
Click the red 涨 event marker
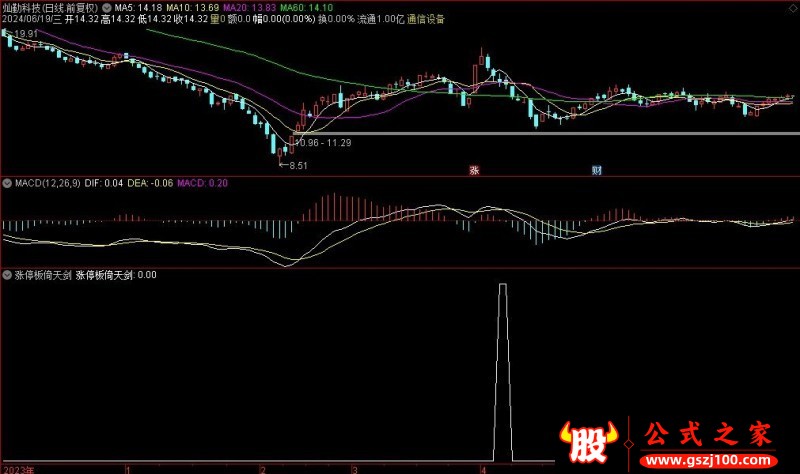point(474,170)
